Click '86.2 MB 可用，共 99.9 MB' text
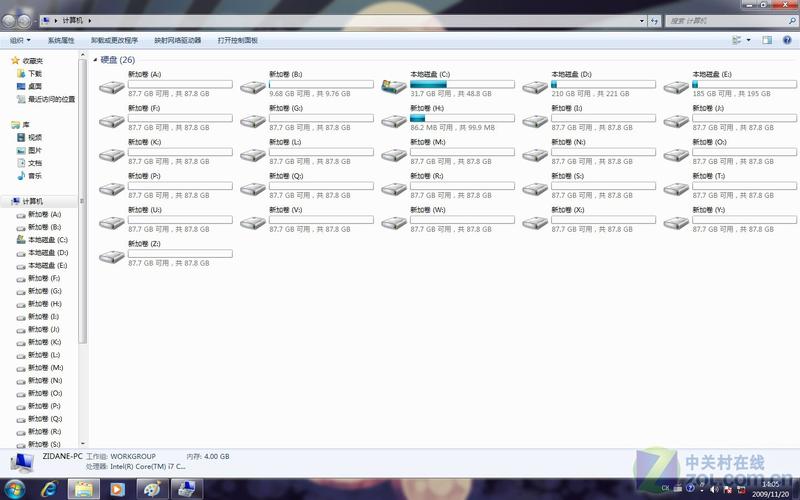Screen dimensions: 800x500 coord(453,128)
